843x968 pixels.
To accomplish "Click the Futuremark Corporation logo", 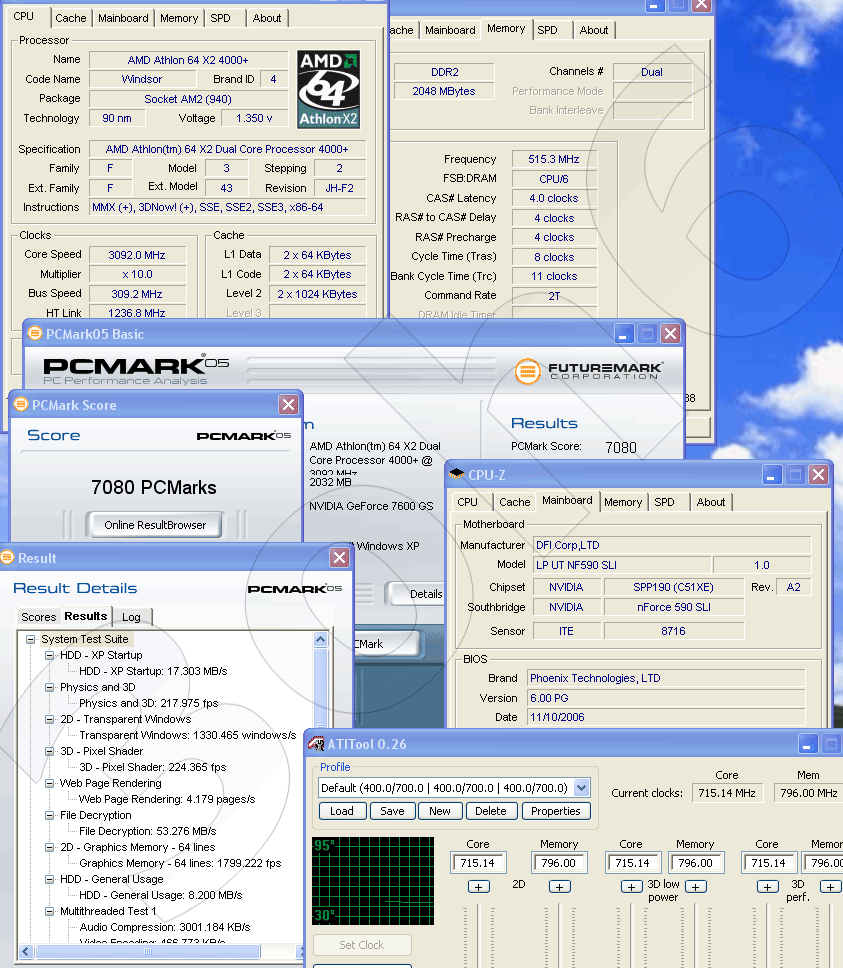I will coord(589,370).
